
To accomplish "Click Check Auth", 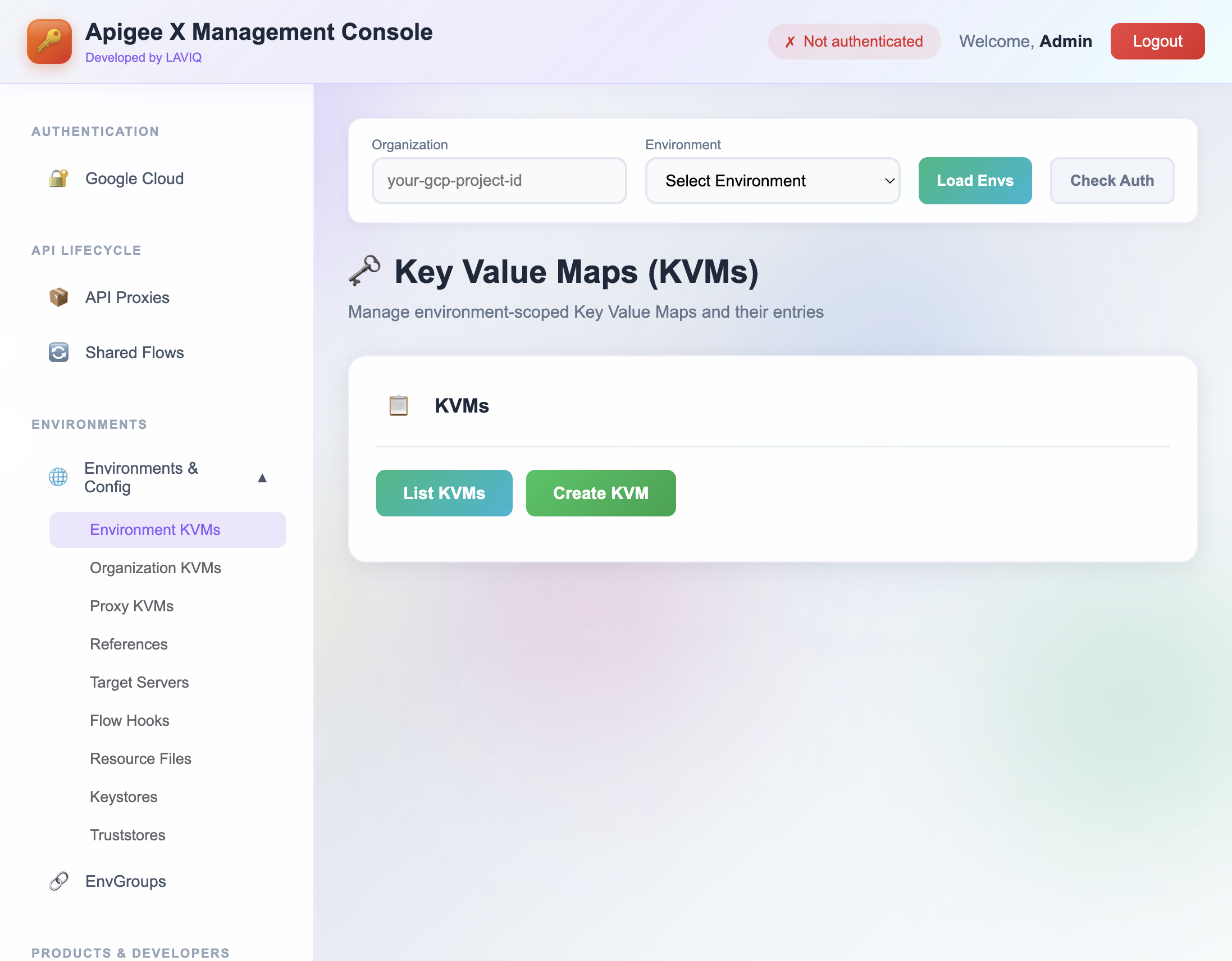I will click(x=1112, y=181).
